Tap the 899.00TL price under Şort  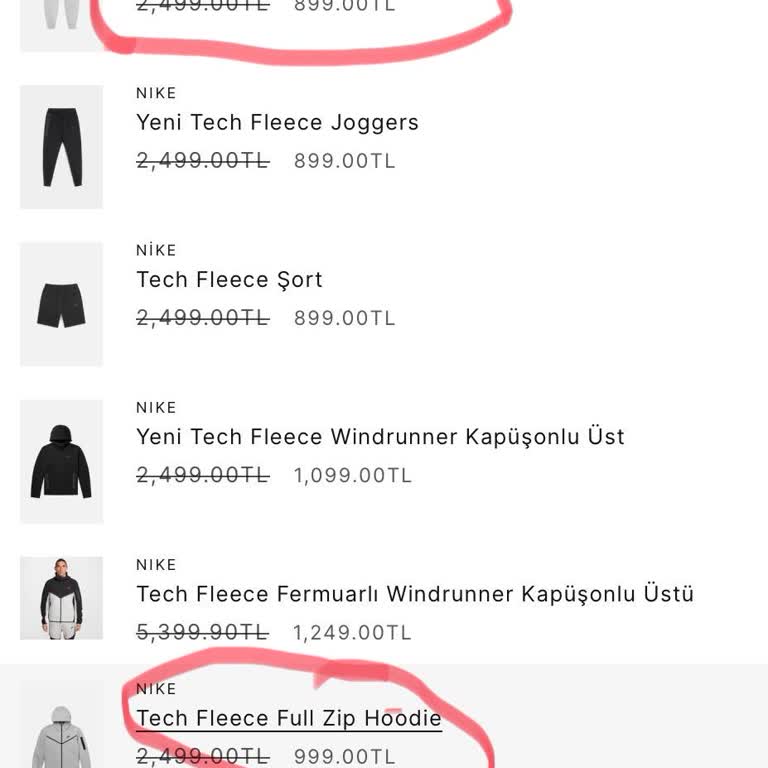pos(344,319)
